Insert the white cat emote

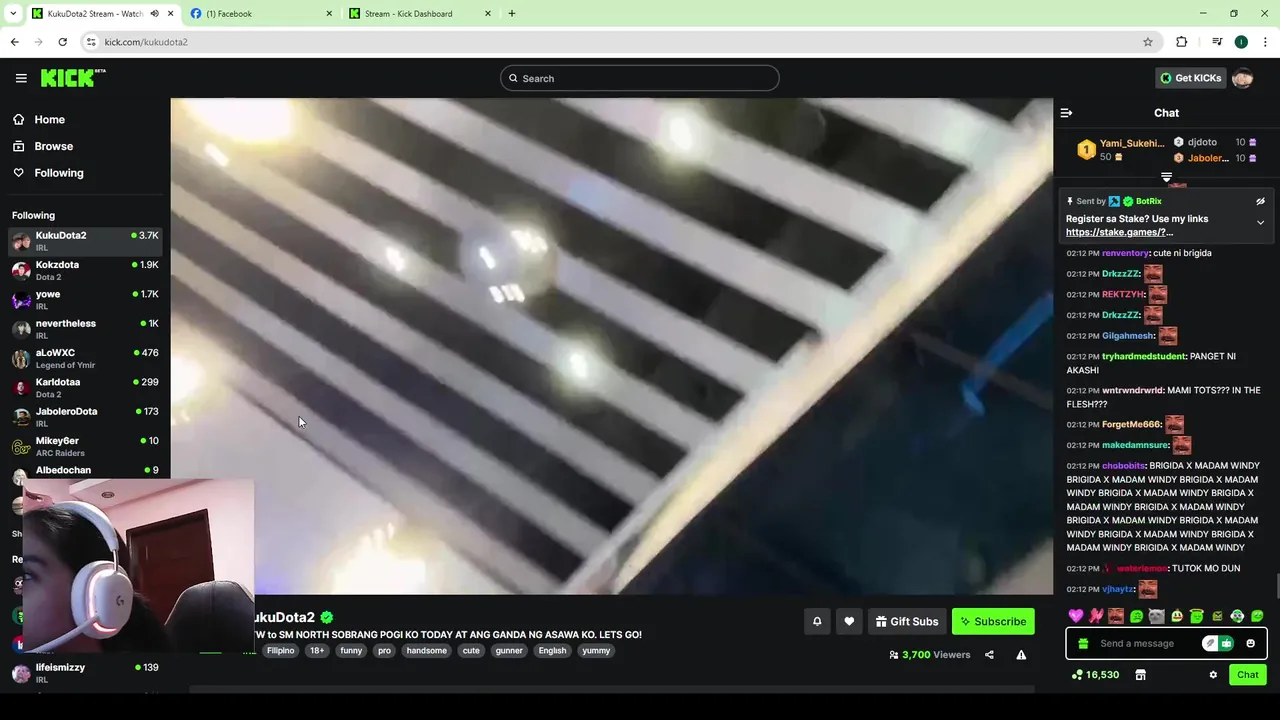click(1156, 616)
